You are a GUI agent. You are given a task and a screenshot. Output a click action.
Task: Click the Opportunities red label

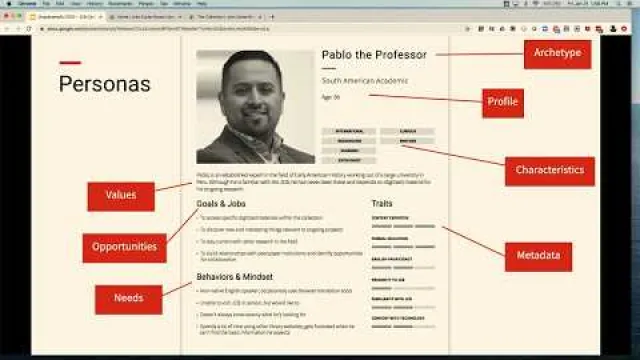(x=124, y=248)
